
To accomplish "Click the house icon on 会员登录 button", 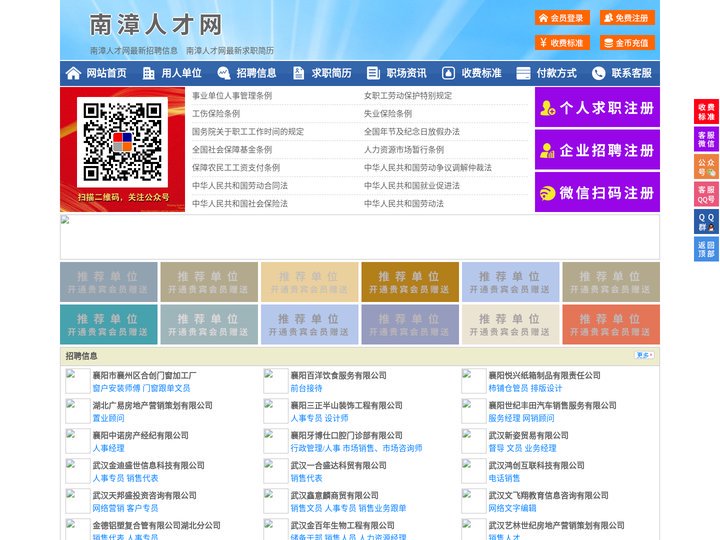I will click(x=544, y=18).
